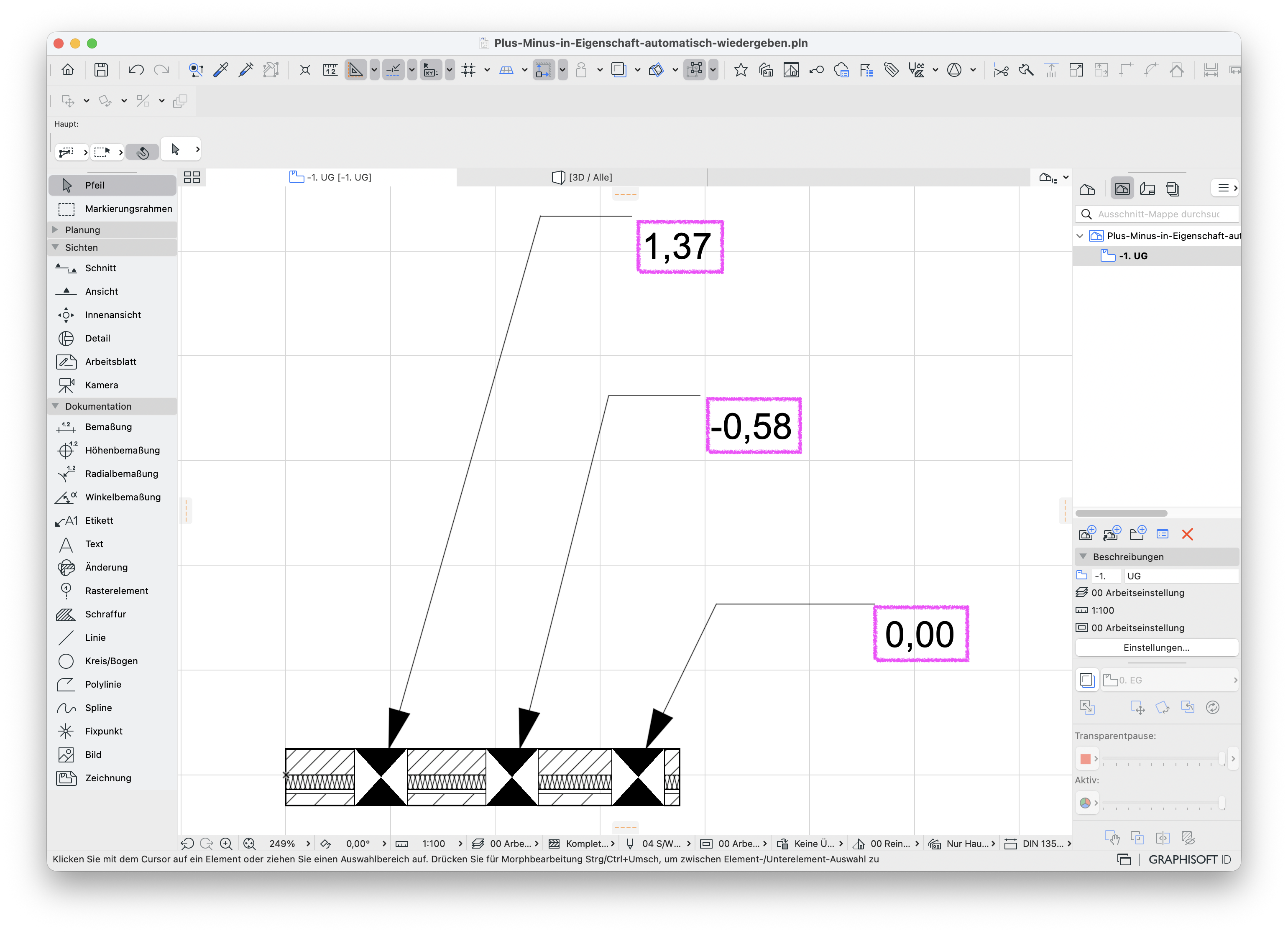Screen dimensions: 1288x933
Task: Select the Detail tool
Action: [112, 338]
